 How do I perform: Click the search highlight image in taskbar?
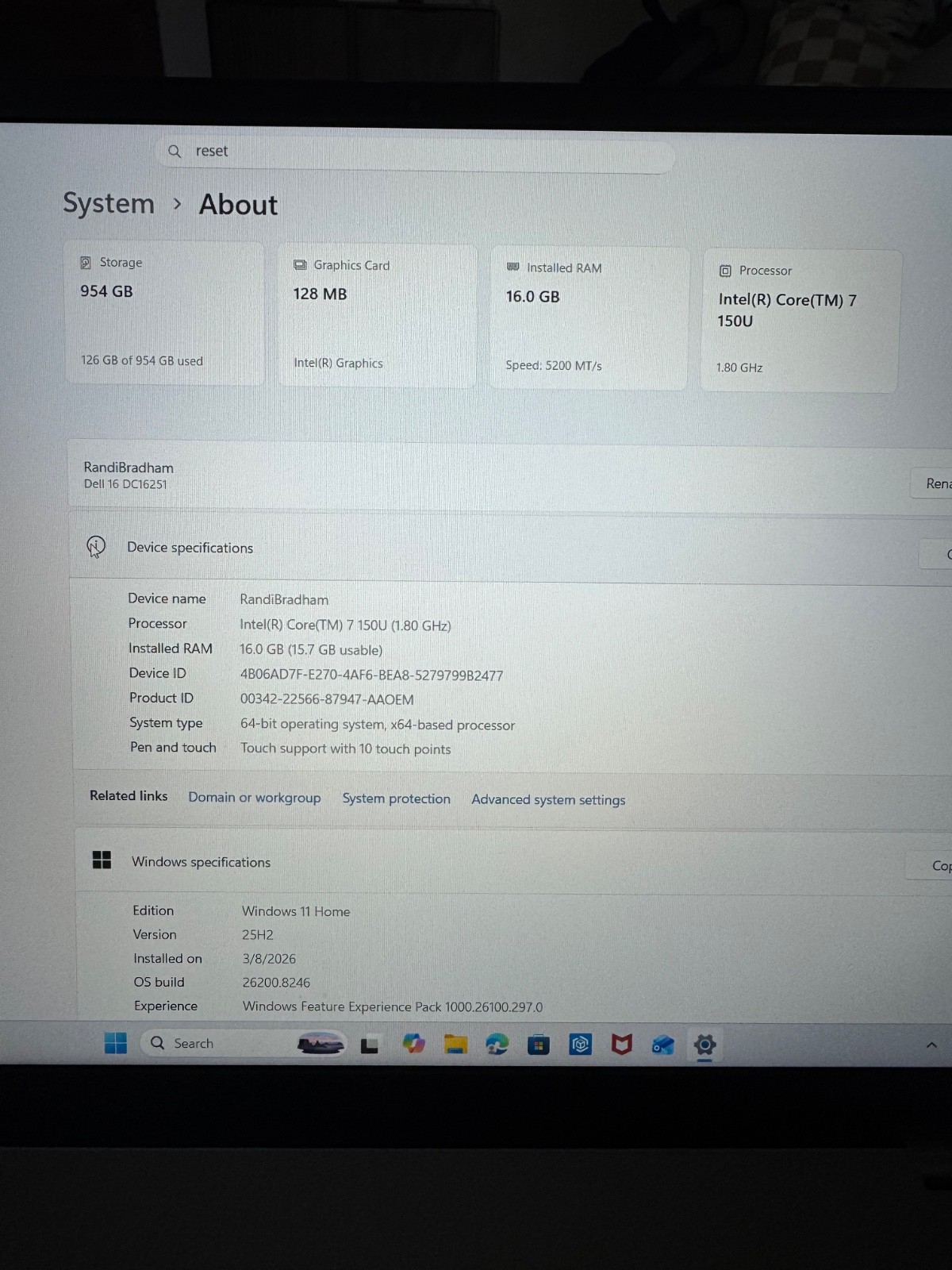pos(321,1044)
